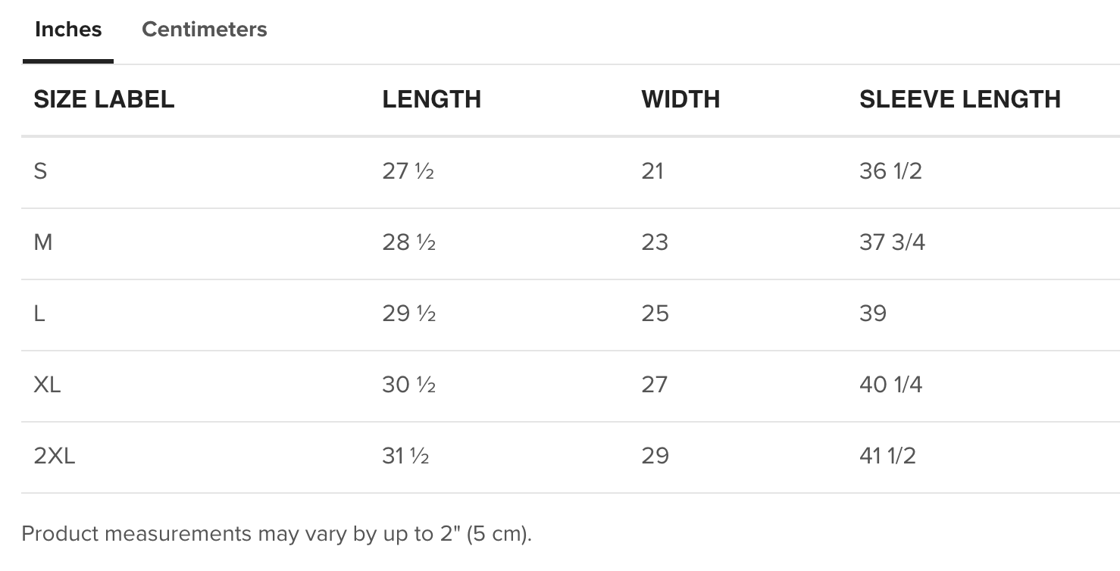Click the sleeve length 36 1/2 cell
1120x571 pixels.
tap(890, 171)
